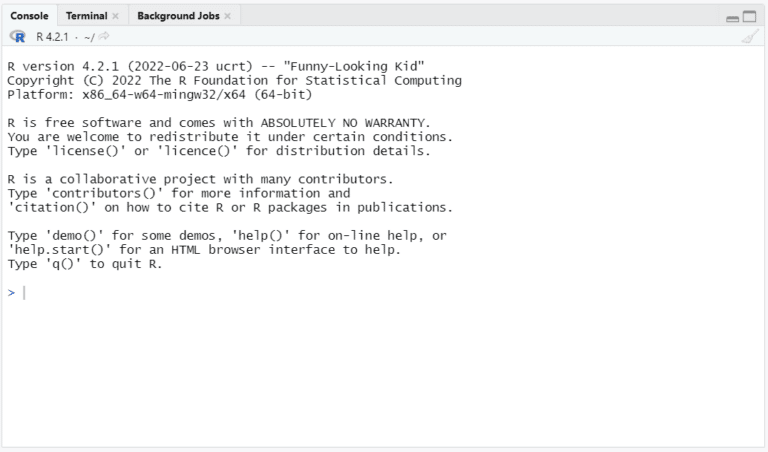The height and width of the screenshot is (452, 768).
Task: Open the Terminal tab
Action: tap(86, 16)
